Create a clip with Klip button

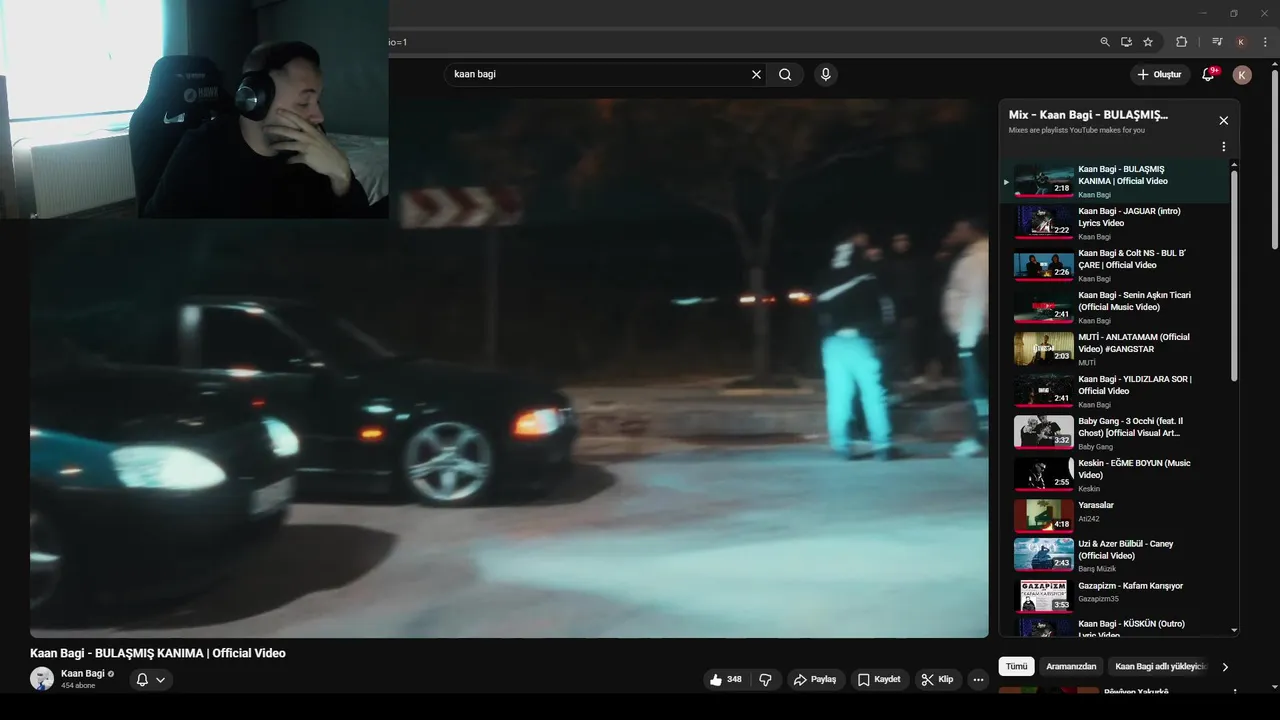(937, 679)
